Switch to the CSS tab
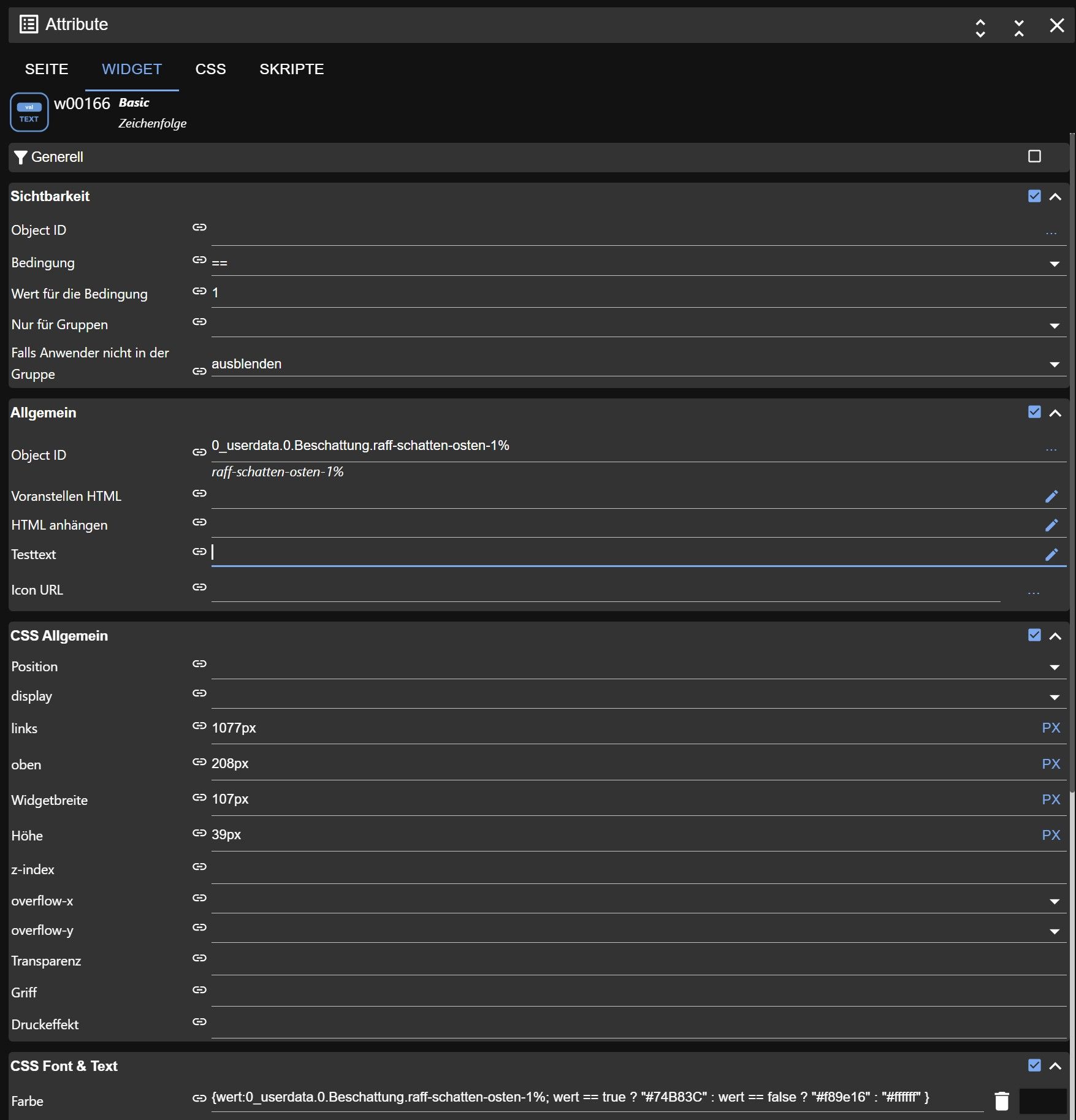This screenshot has width=1076, height=1120. pyautogui.click(x=210, y=69)
